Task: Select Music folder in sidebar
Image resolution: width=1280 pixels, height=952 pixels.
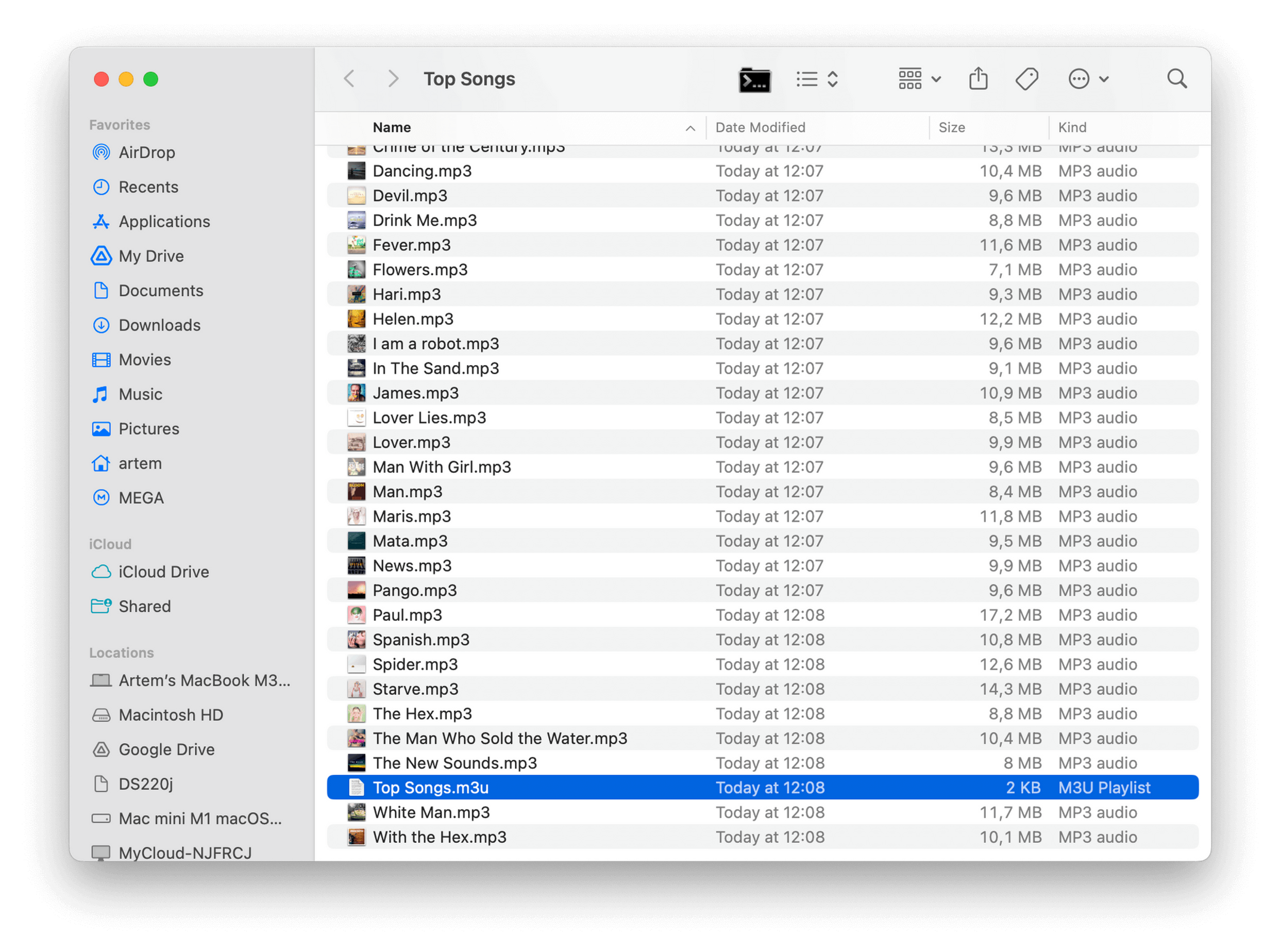Action: click(x=141, y=394)
